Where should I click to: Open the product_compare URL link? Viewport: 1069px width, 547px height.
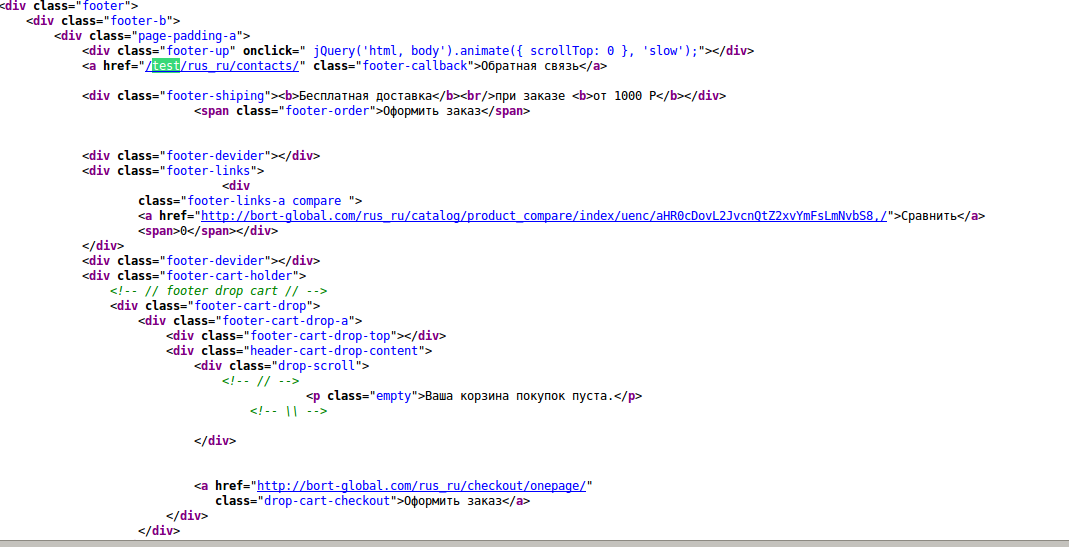(x=544, y=216)
